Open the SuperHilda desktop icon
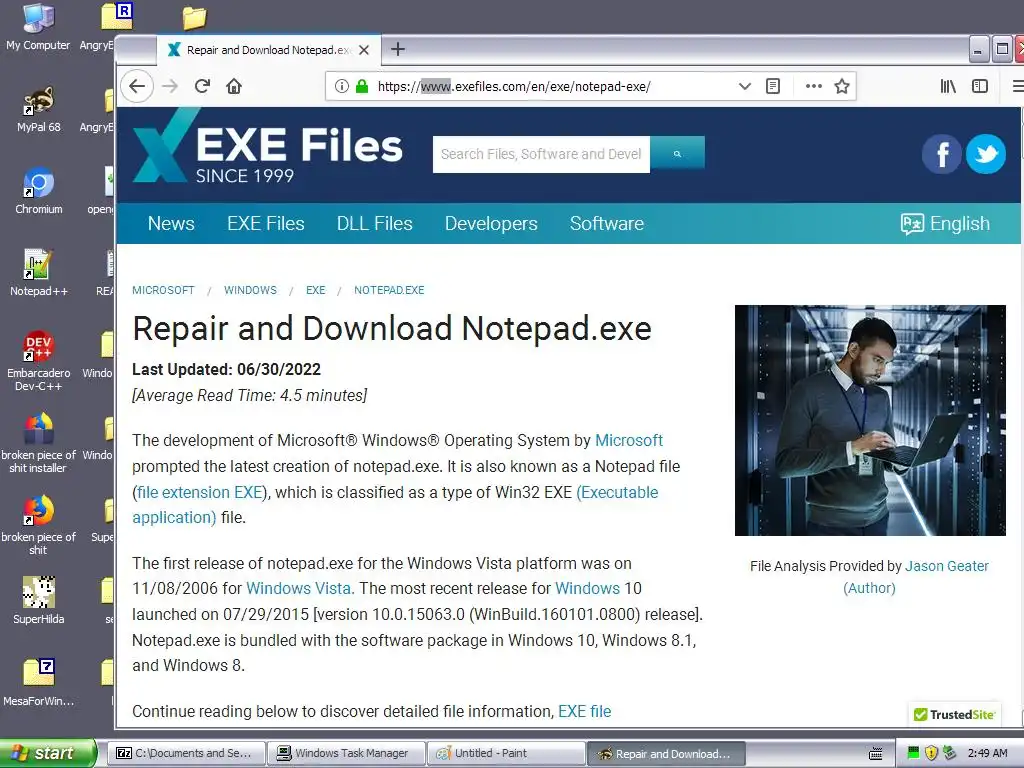 point(38,601)
